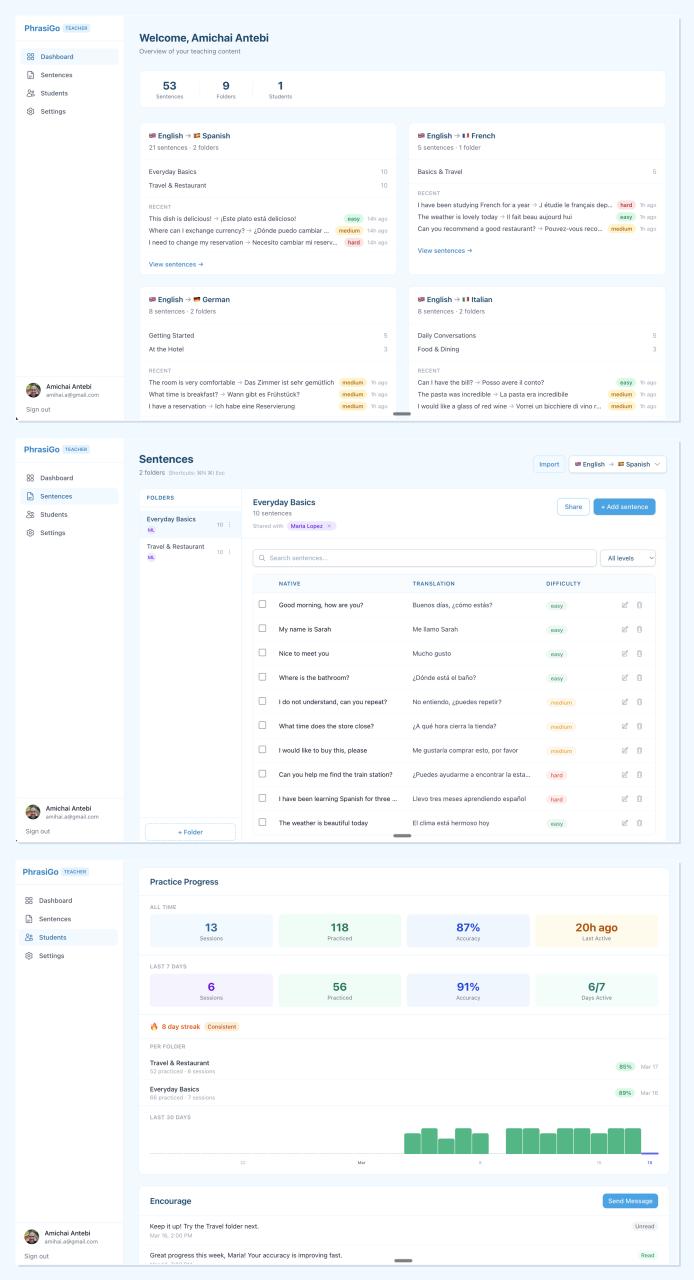Click the pencil icon for "The weather is beautiful today"
Viewport: 694px width, 1280px height.
625,823
